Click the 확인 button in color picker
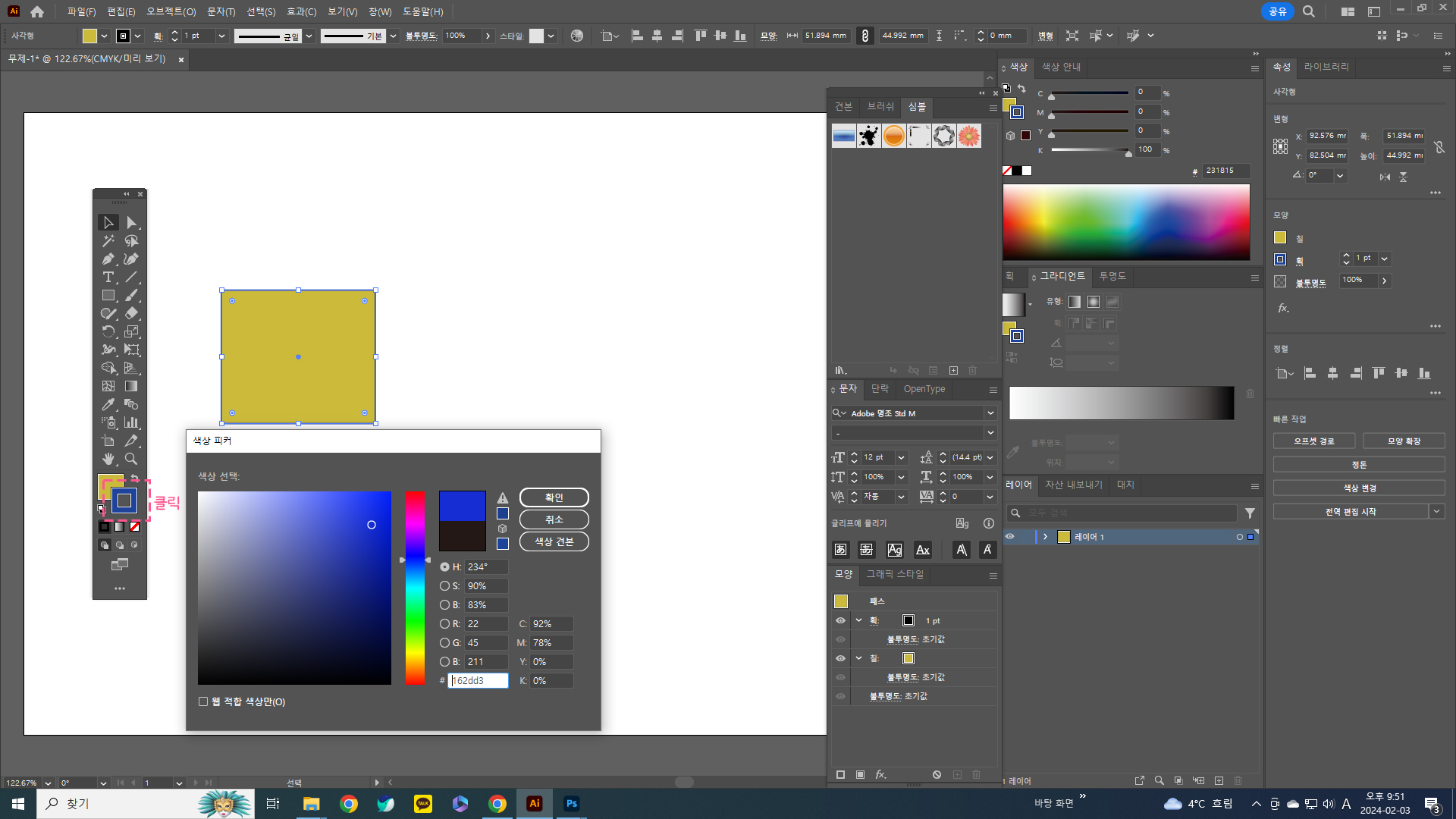1456x819 pixels. point(554,497)
